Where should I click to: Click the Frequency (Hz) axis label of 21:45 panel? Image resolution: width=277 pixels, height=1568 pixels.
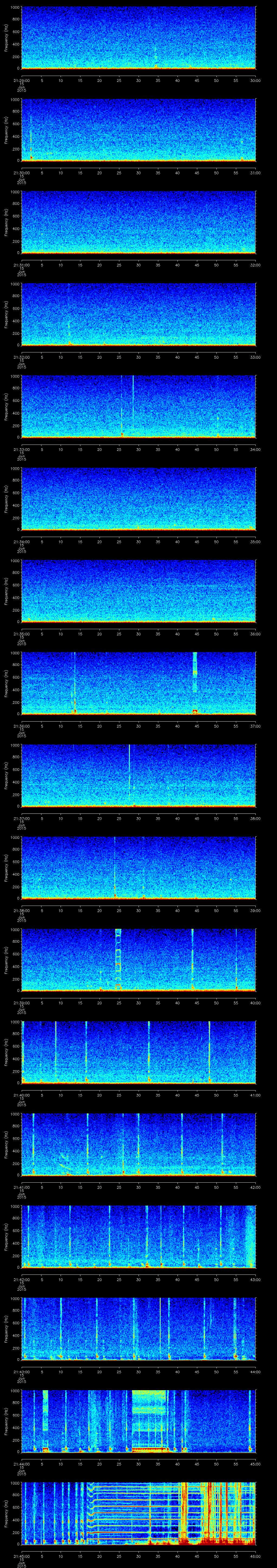pos(7,1513)
